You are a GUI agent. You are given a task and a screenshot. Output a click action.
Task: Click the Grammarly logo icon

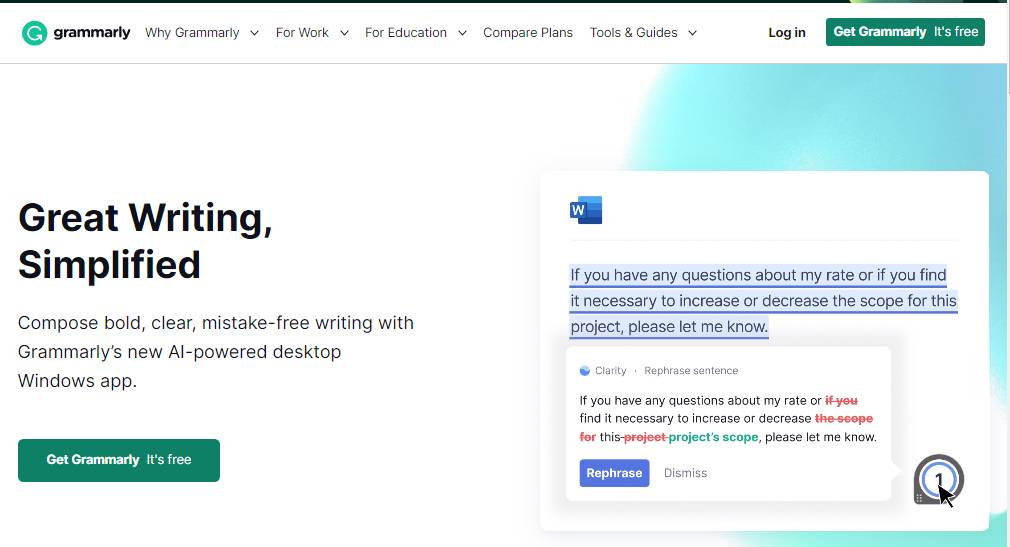34,33
